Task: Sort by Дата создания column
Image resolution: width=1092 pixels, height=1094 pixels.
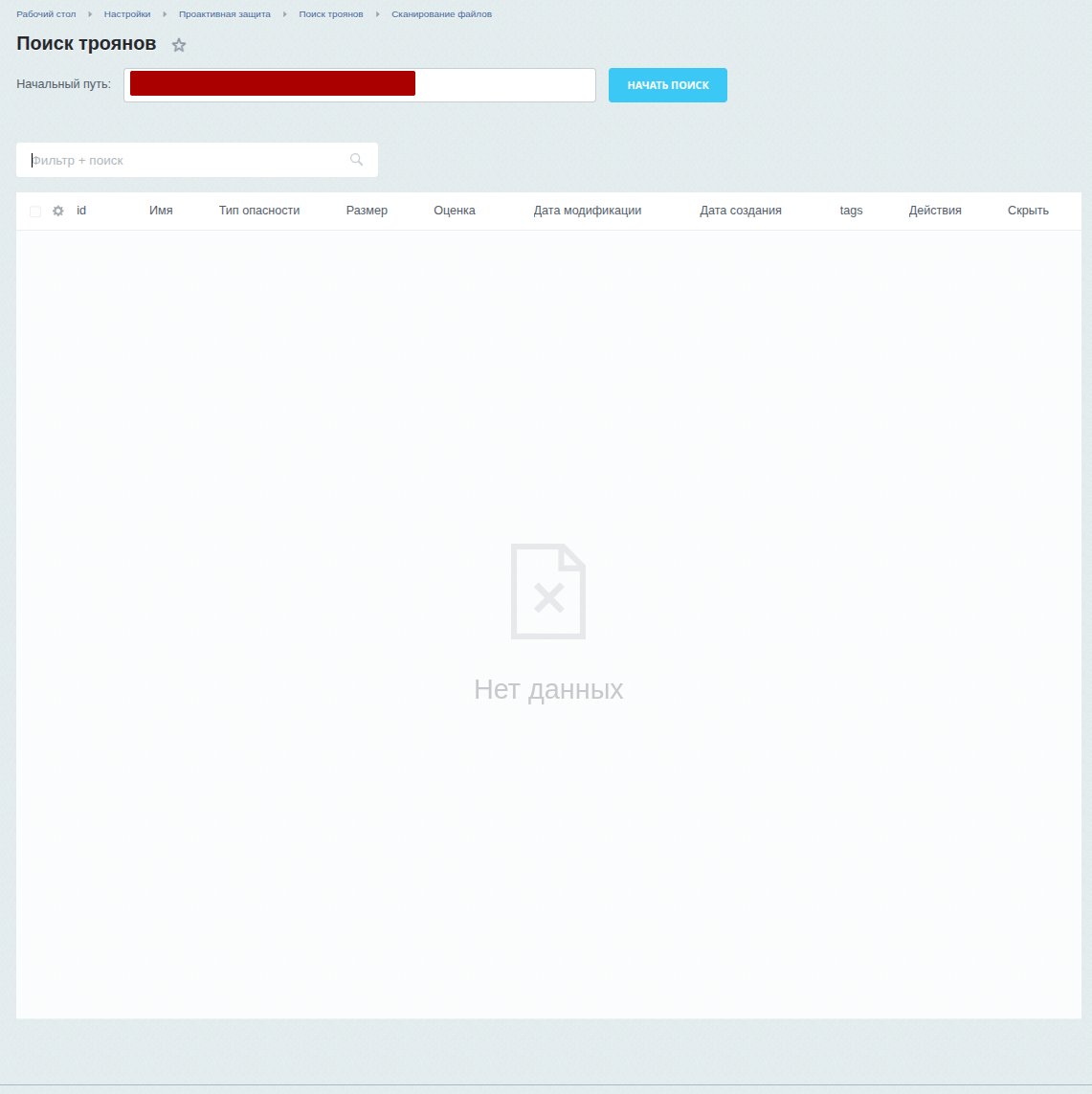Action: [x=741, y=211]
